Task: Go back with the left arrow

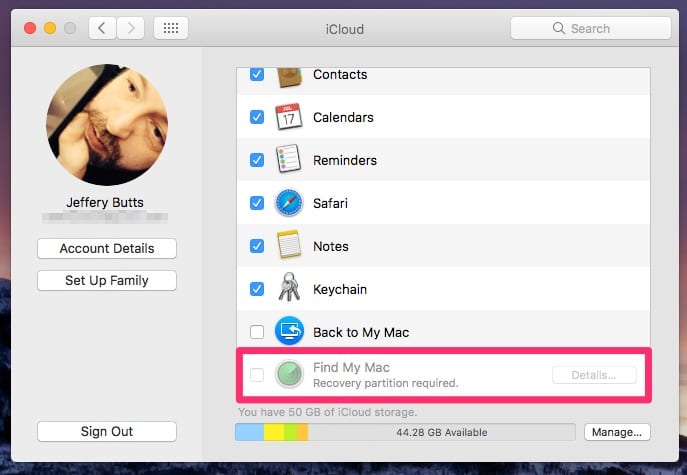Action: point(102,28)
